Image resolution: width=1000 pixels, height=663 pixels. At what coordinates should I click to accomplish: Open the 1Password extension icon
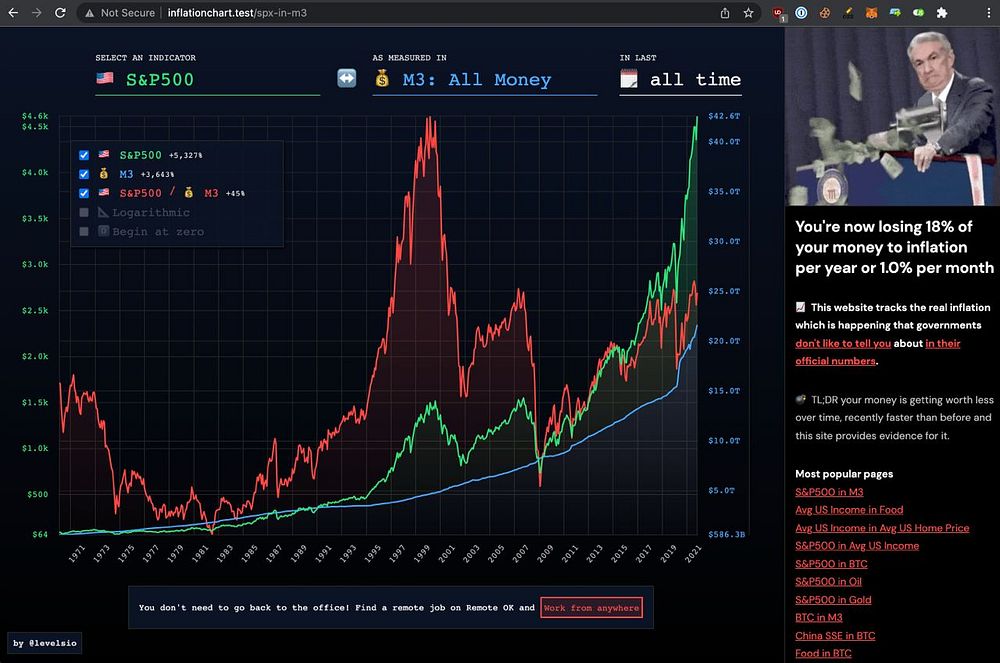click(x=801, y=13)
